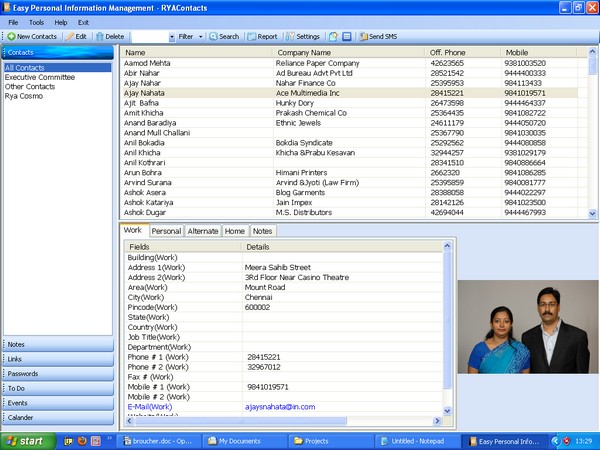
Task: Click the Send SMS button
Action: (378, 37)
